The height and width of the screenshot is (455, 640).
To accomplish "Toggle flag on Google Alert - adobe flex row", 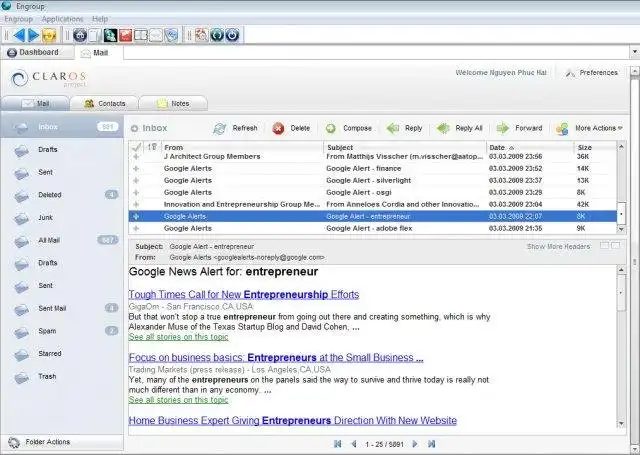I will pyautogui.click(x=136, y=229).
